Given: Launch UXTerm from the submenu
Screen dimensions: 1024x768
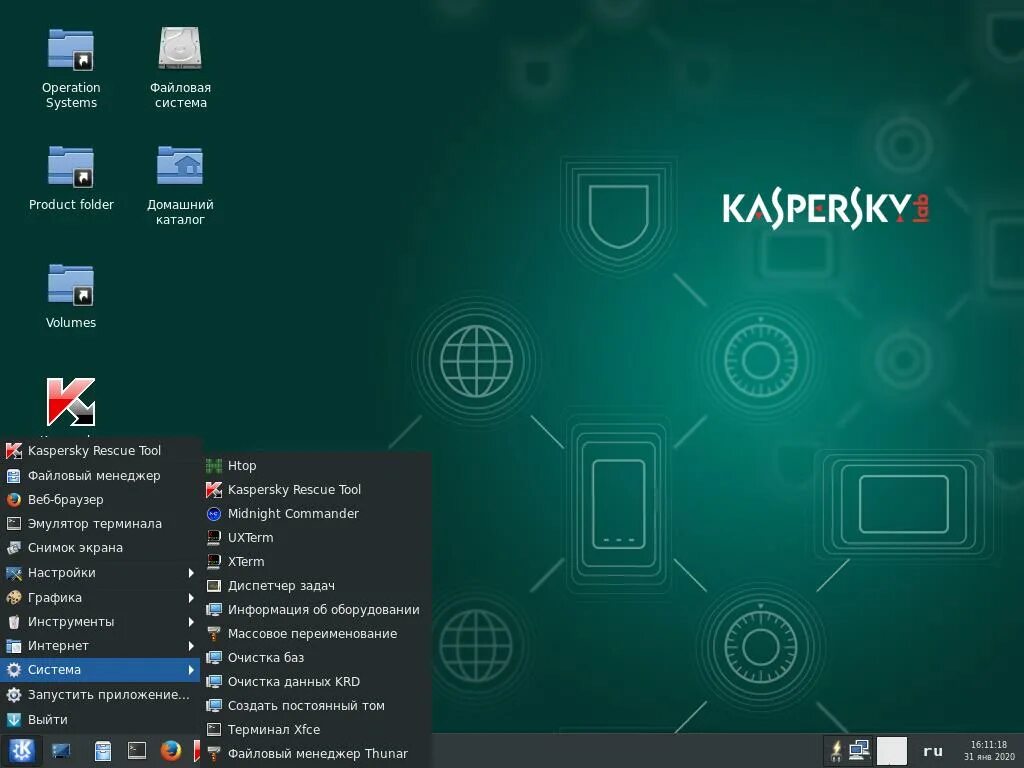Looking at the screenshot, I should click(316, 538).
